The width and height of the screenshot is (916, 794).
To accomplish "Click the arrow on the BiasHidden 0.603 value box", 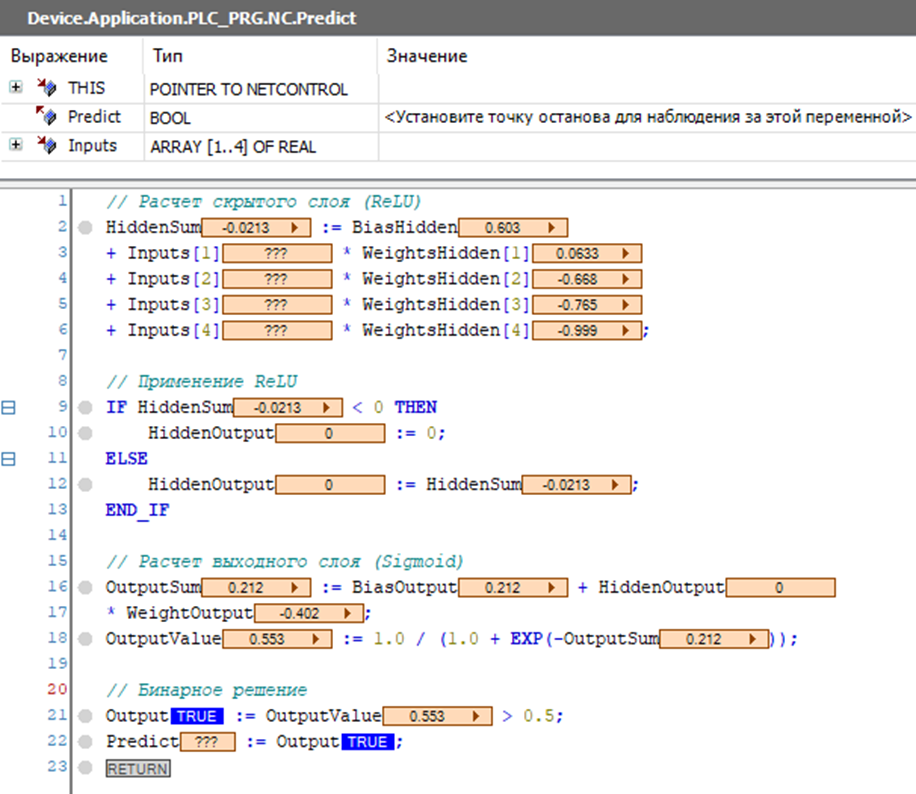I will pos(552,227).
